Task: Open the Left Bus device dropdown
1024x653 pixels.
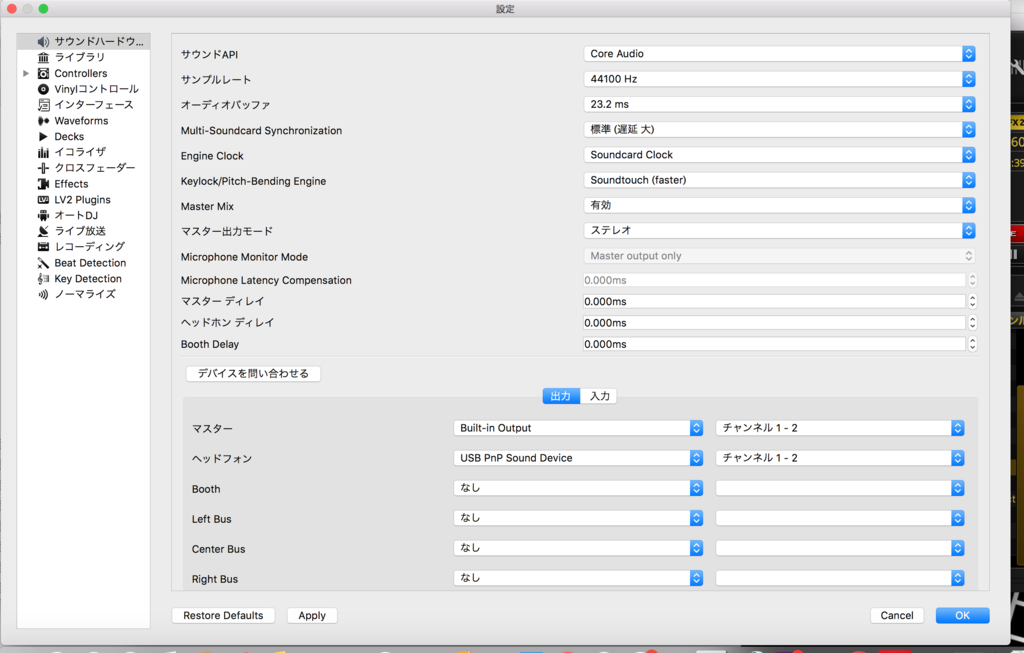Action: point(578,518)
